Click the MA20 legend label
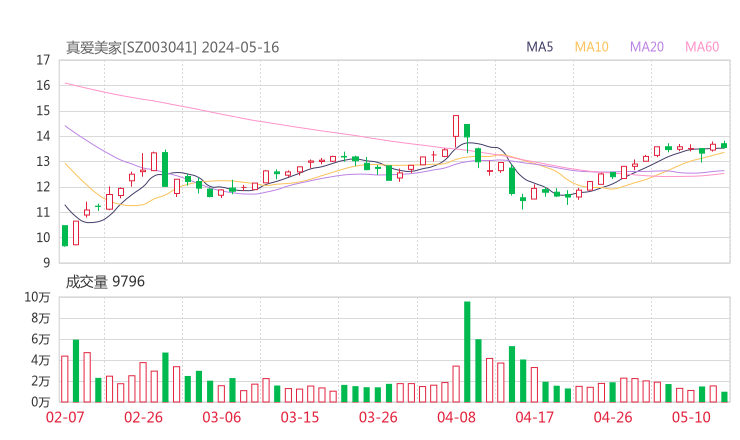 pyautogui.click(x=647, y=47)
